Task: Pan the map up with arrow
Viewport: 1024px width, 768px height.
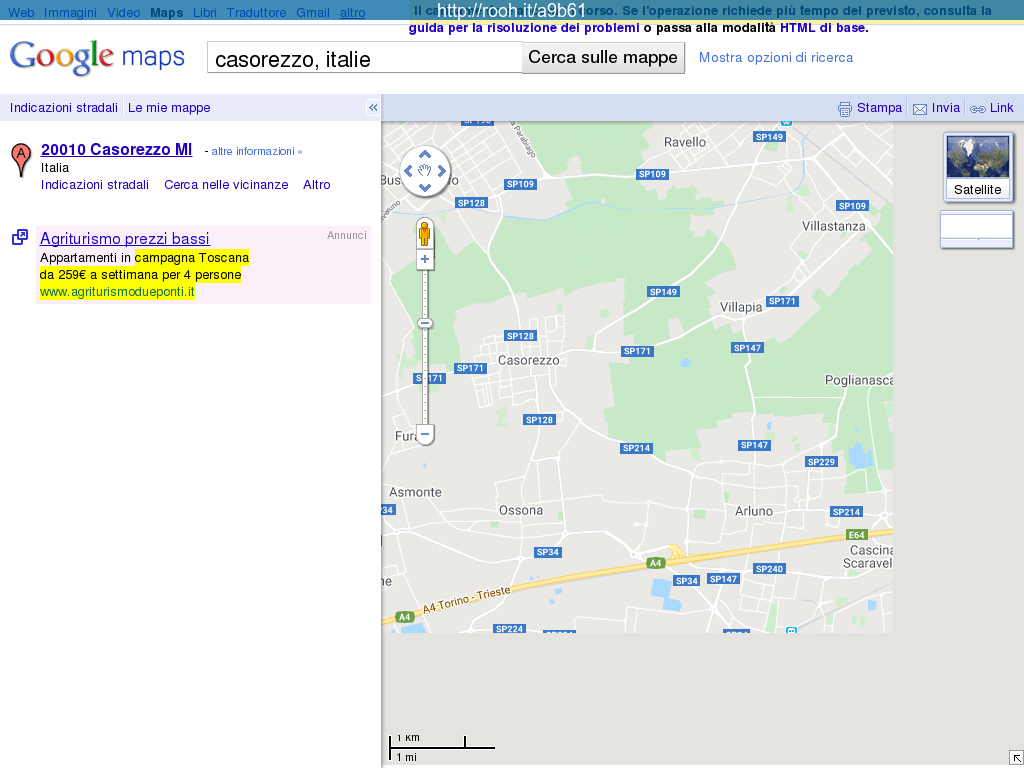Action: (x=425, y=155)
